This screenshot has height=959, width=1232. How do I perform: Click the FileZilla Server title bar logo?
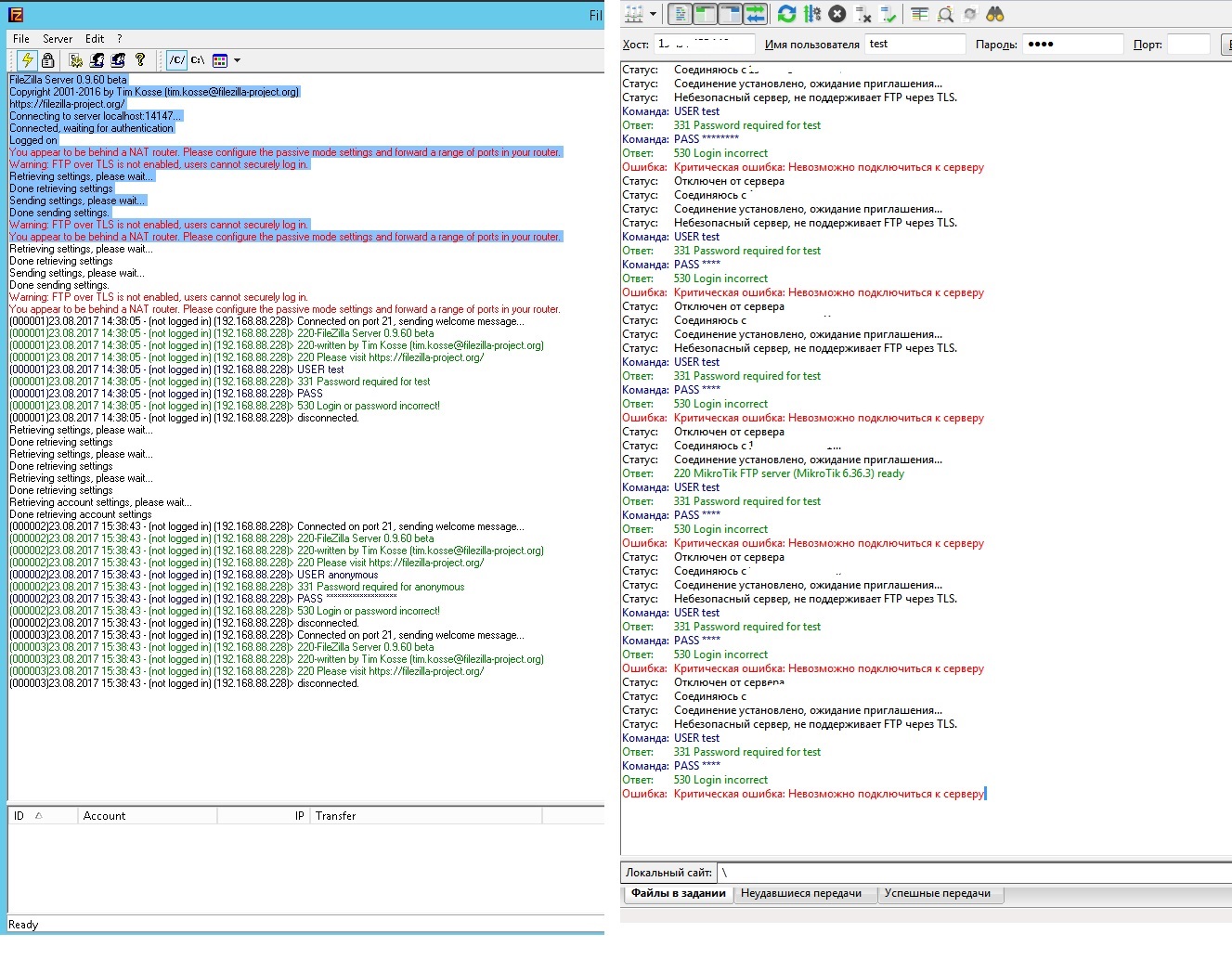point(16,15)
